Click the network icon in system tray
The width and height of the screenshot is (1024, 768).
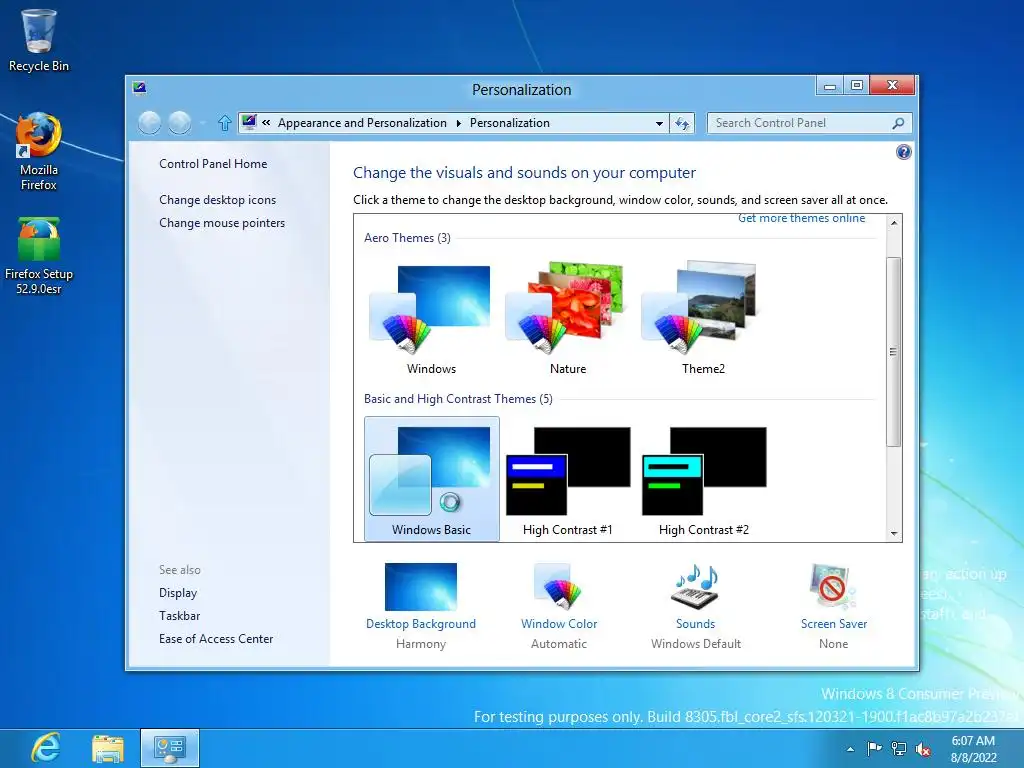pyautogui.click(x=899, y=749)
